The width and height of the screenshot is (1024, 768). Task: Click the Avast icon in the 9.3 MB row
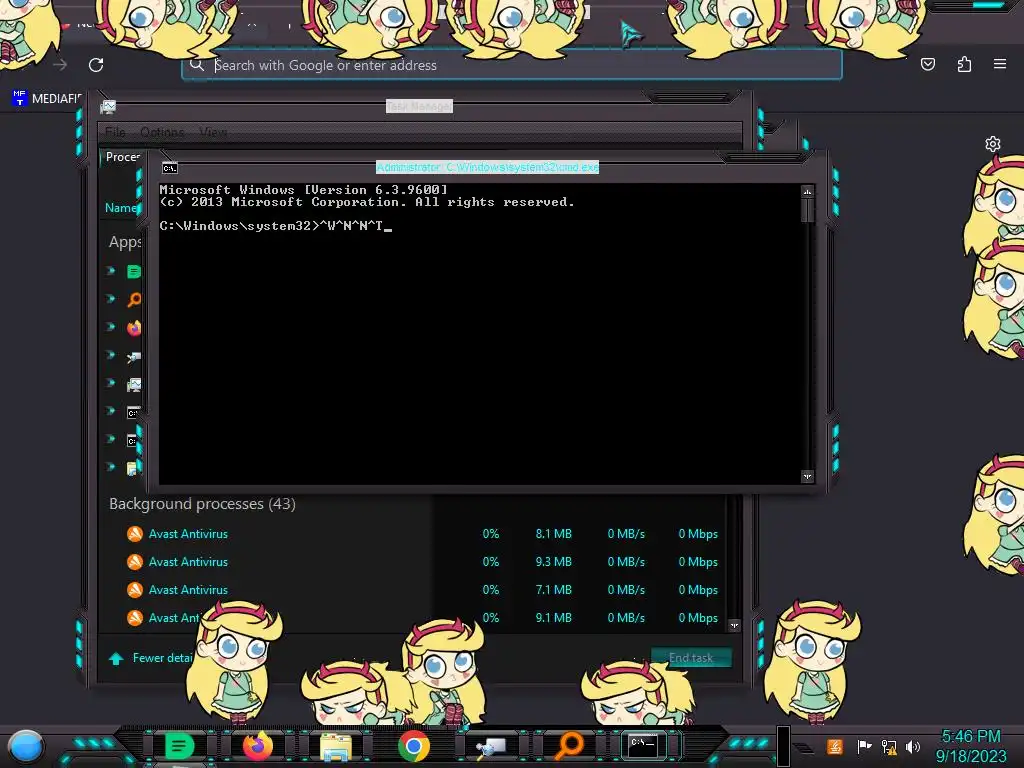135,562
